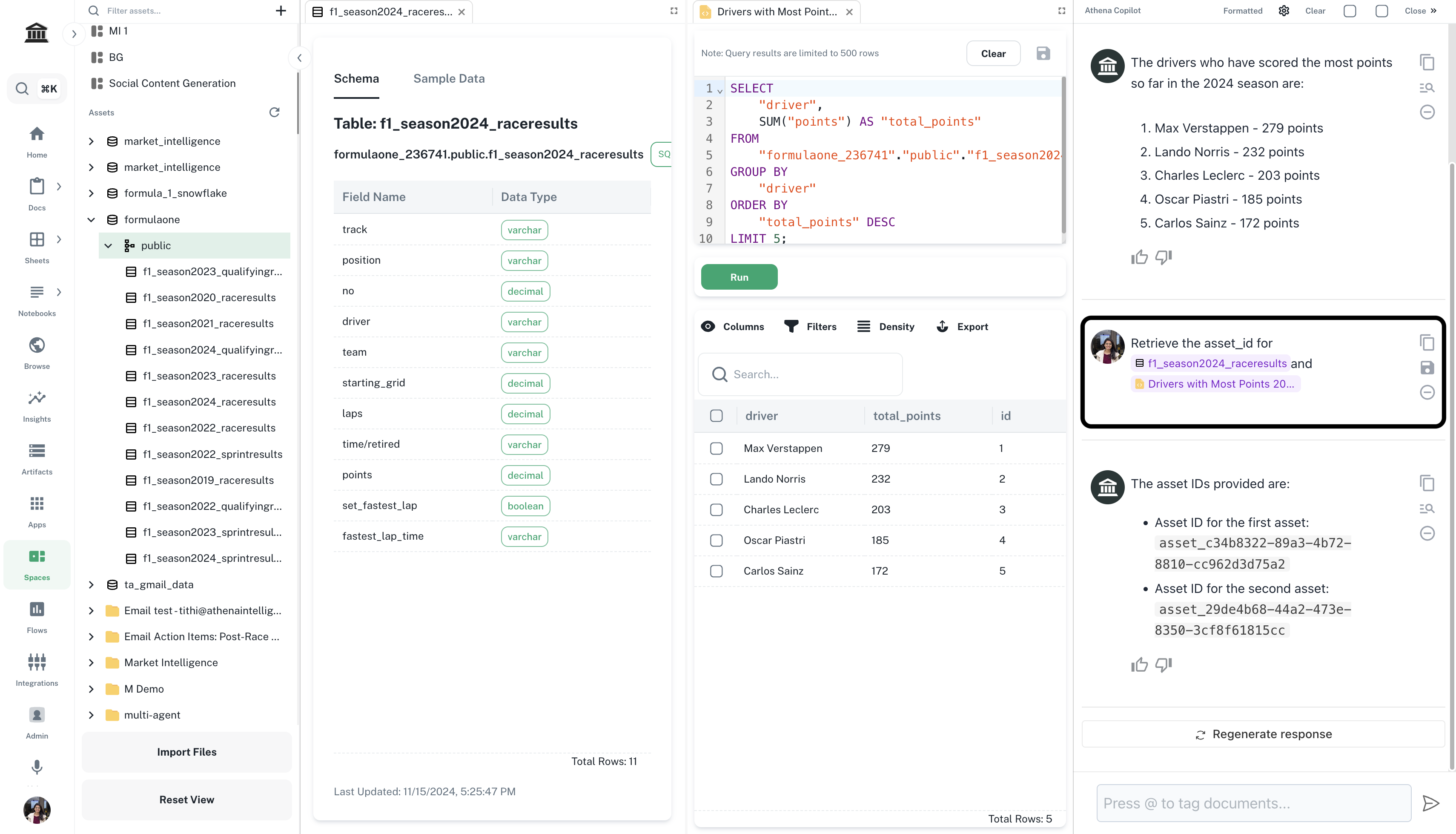Open the Artifacts sidebar icon
1456x834 pixels.
click(x=37, y=451)
